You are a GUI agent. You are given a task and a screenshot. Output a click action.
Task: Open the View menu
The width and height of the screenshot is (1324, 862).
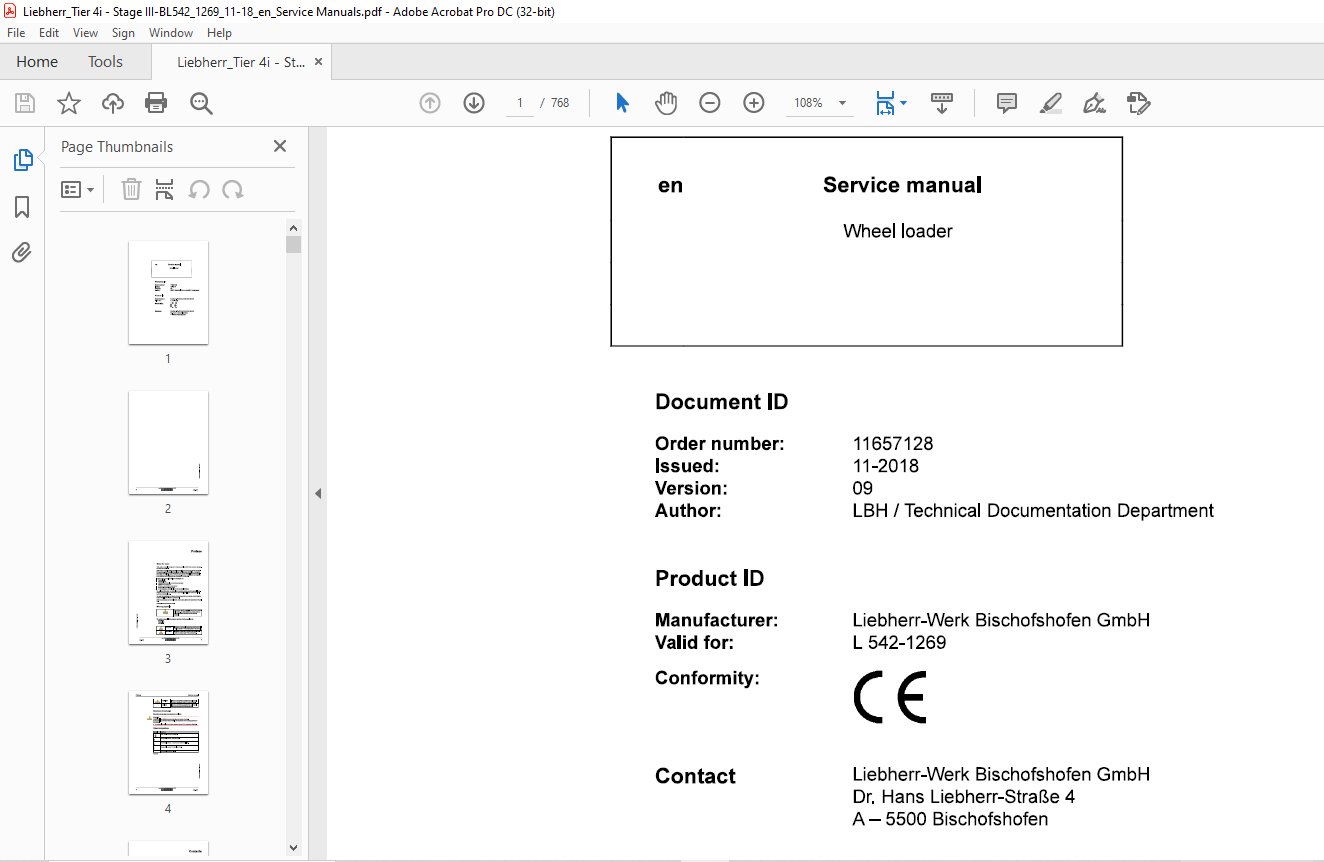85,33
